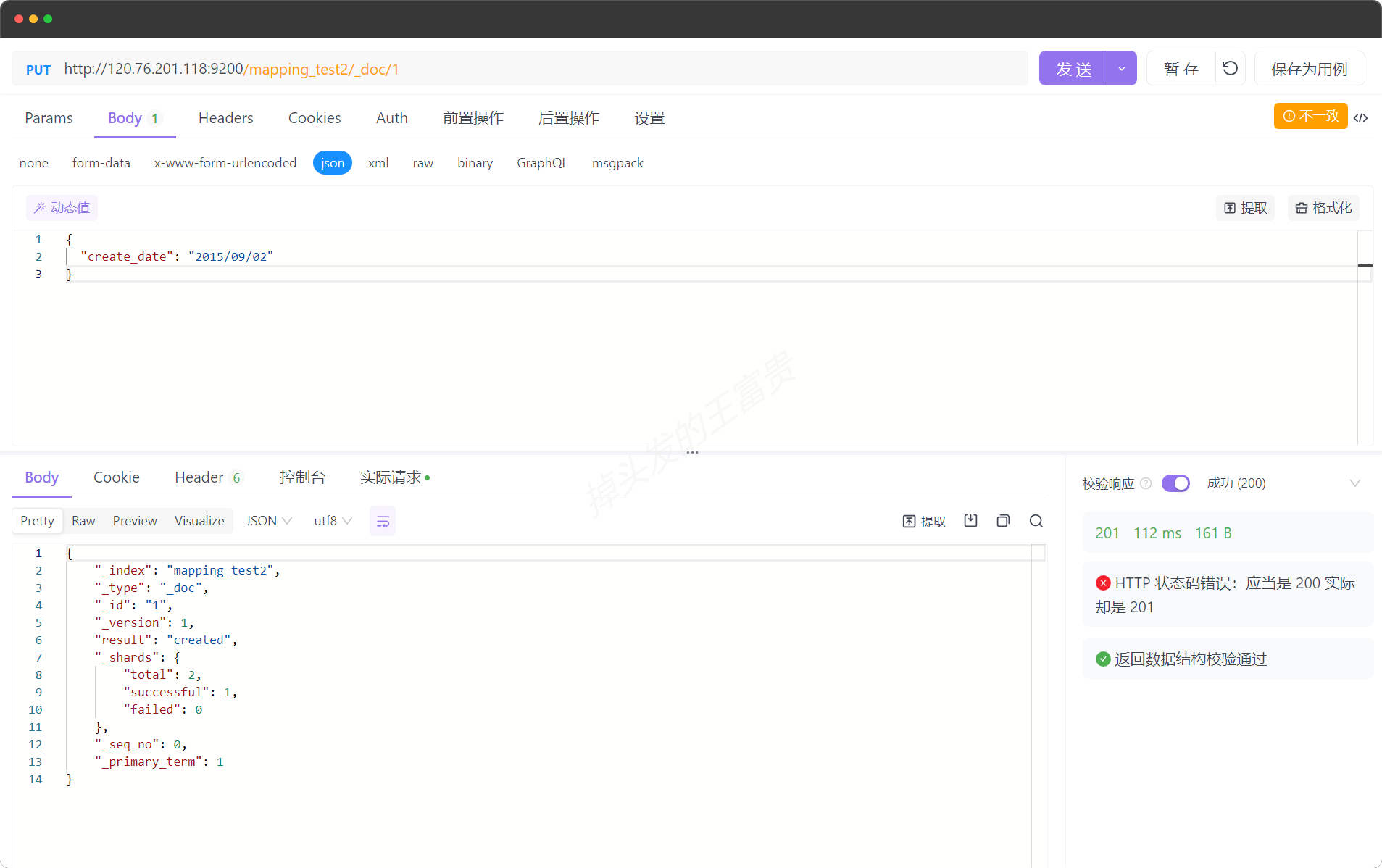Click the help icon next to 校验响应

[x=1146, y=483]
